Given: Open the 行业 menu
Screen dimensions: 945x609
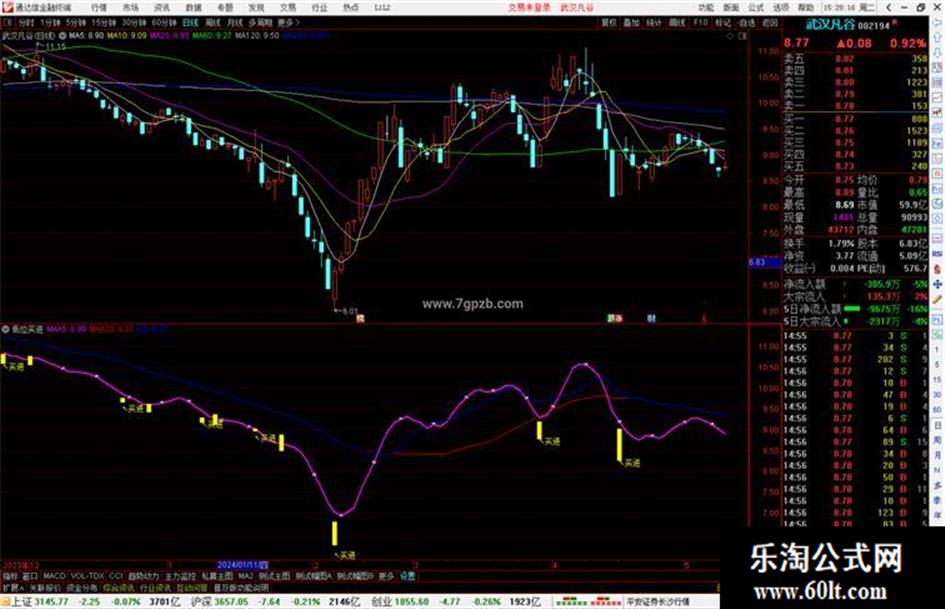Looking at the screenshot, I should (319, 8).
